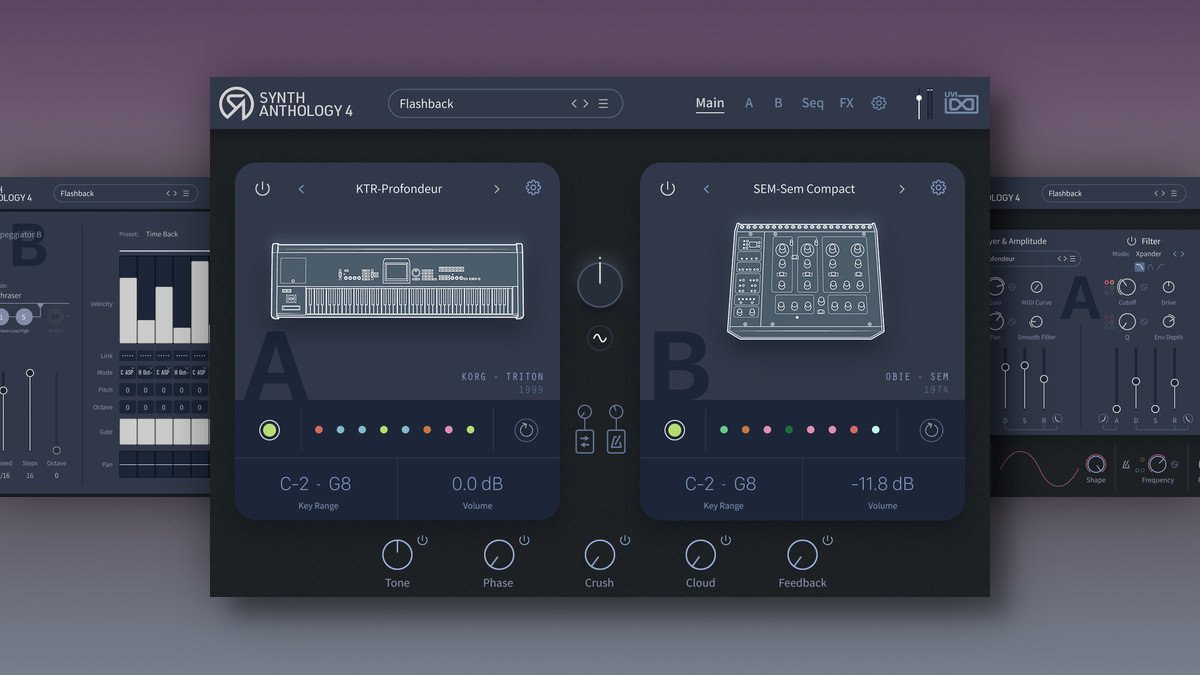Switch to the Seq tab

(812, 103)
